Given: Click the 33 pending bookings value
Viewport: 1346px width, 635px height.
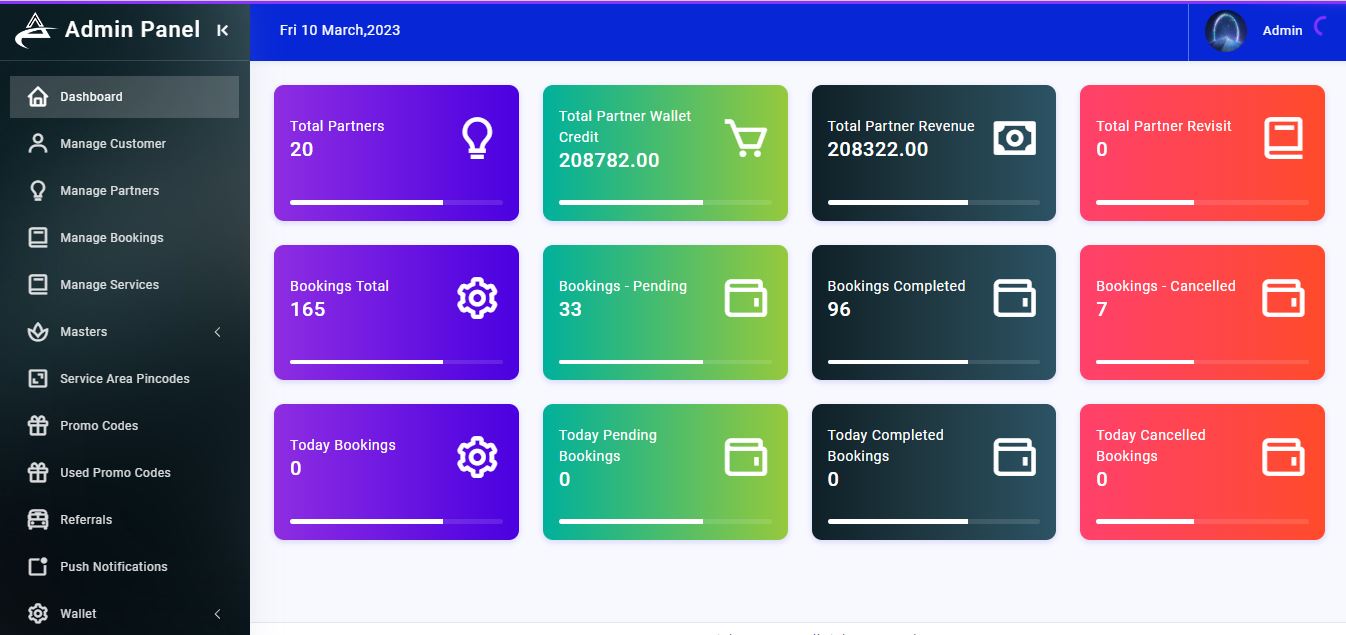Looking at the screenshot, I should (570, 309).
